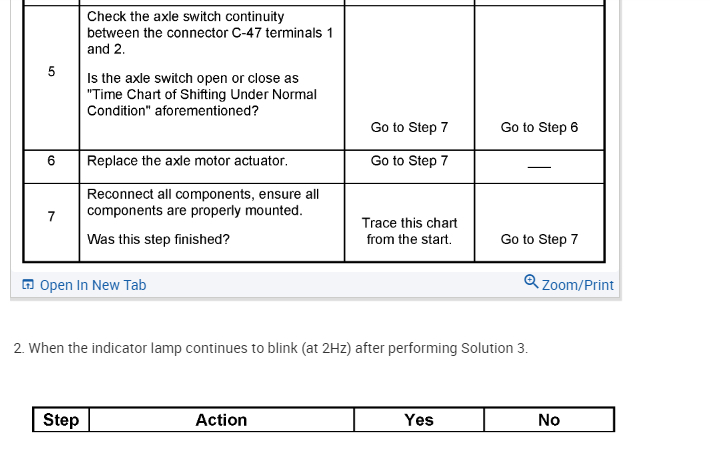Screen dimensions: 710x458
Task: Click the Zoom/Print link text
Action: point(577,285)
